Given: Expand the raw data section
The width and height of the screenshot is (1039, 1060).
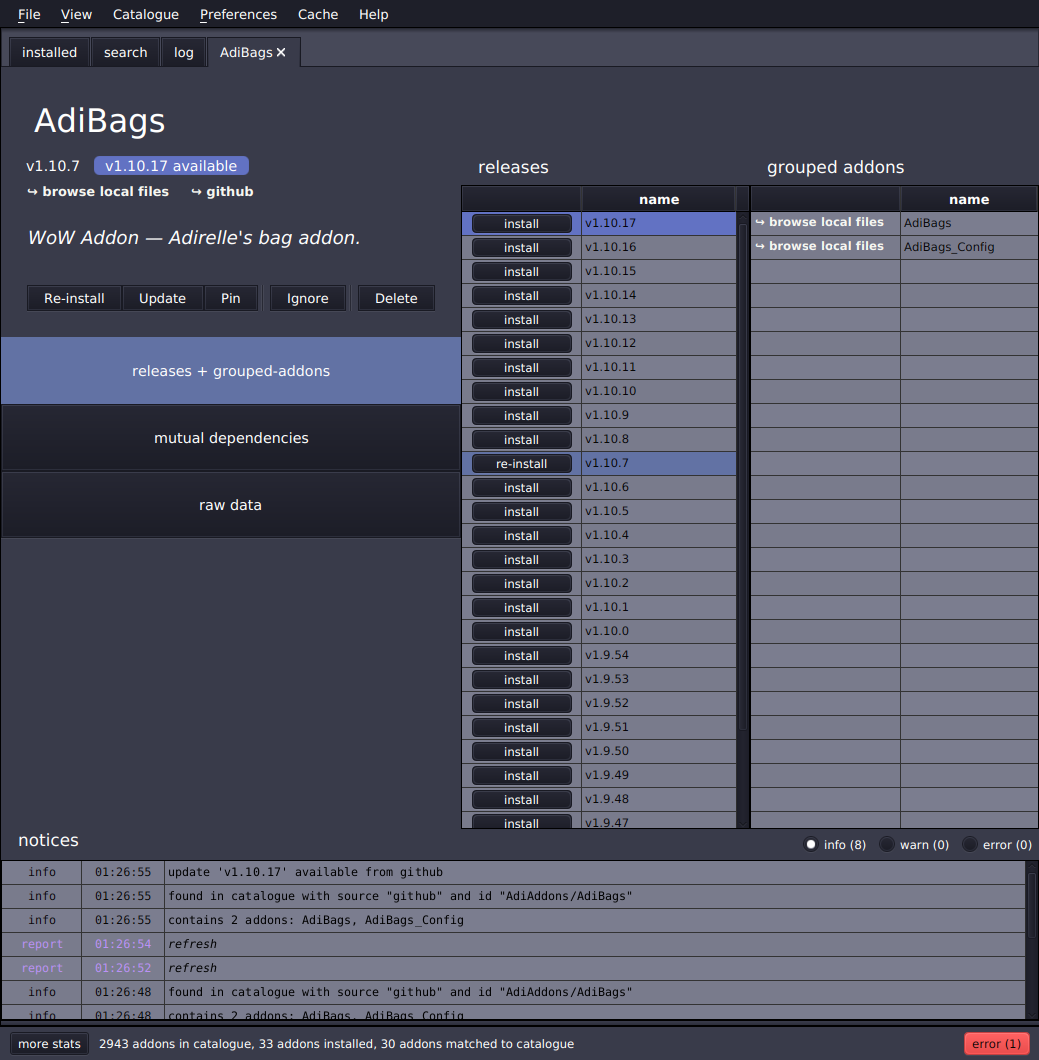Looking at the screenshot, I should tap(231, 505).
